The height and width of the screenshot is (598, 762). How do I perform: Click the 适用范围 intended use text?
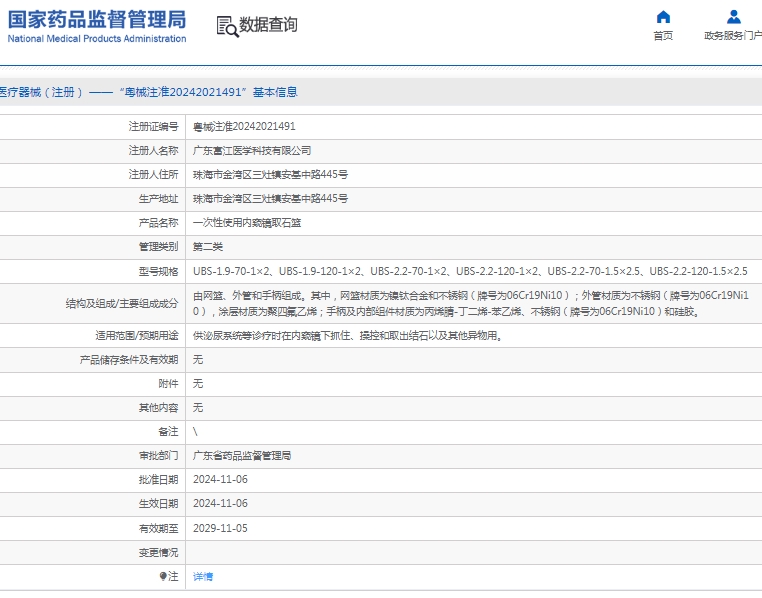[348, 335]
